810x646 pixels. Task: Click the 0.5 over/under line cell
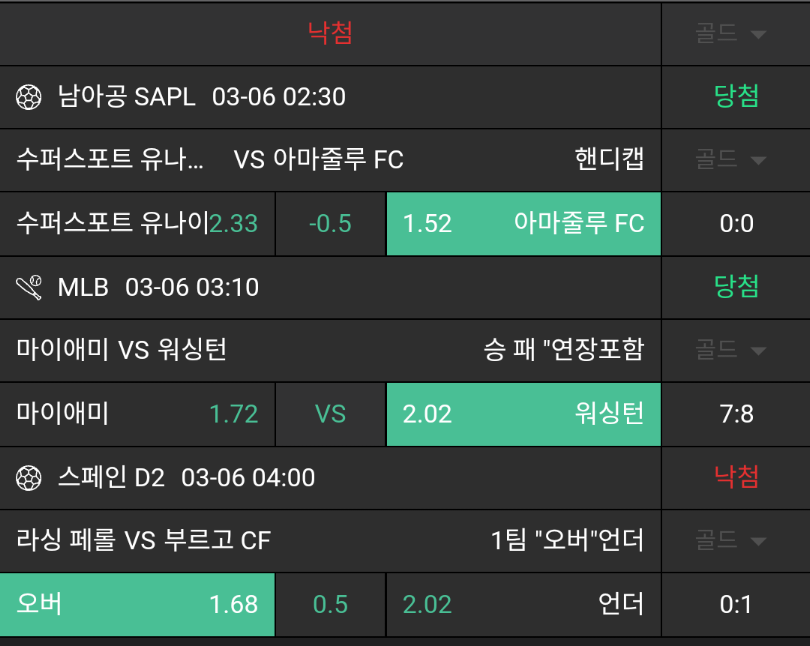pos(330,604)
